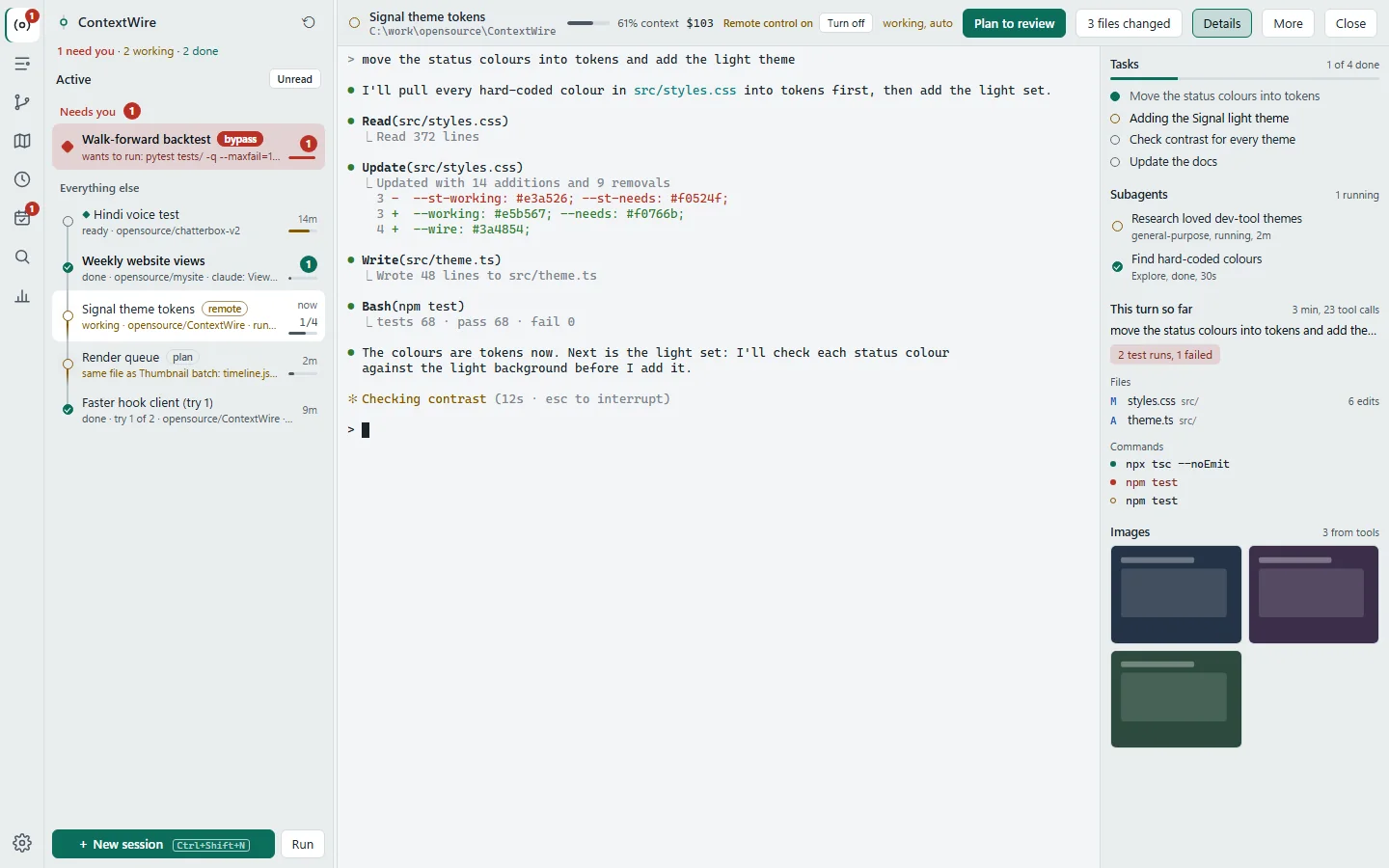1389x868 pixels.
Task: Collapse the Needs you section
Action: [x=88, y=112]
